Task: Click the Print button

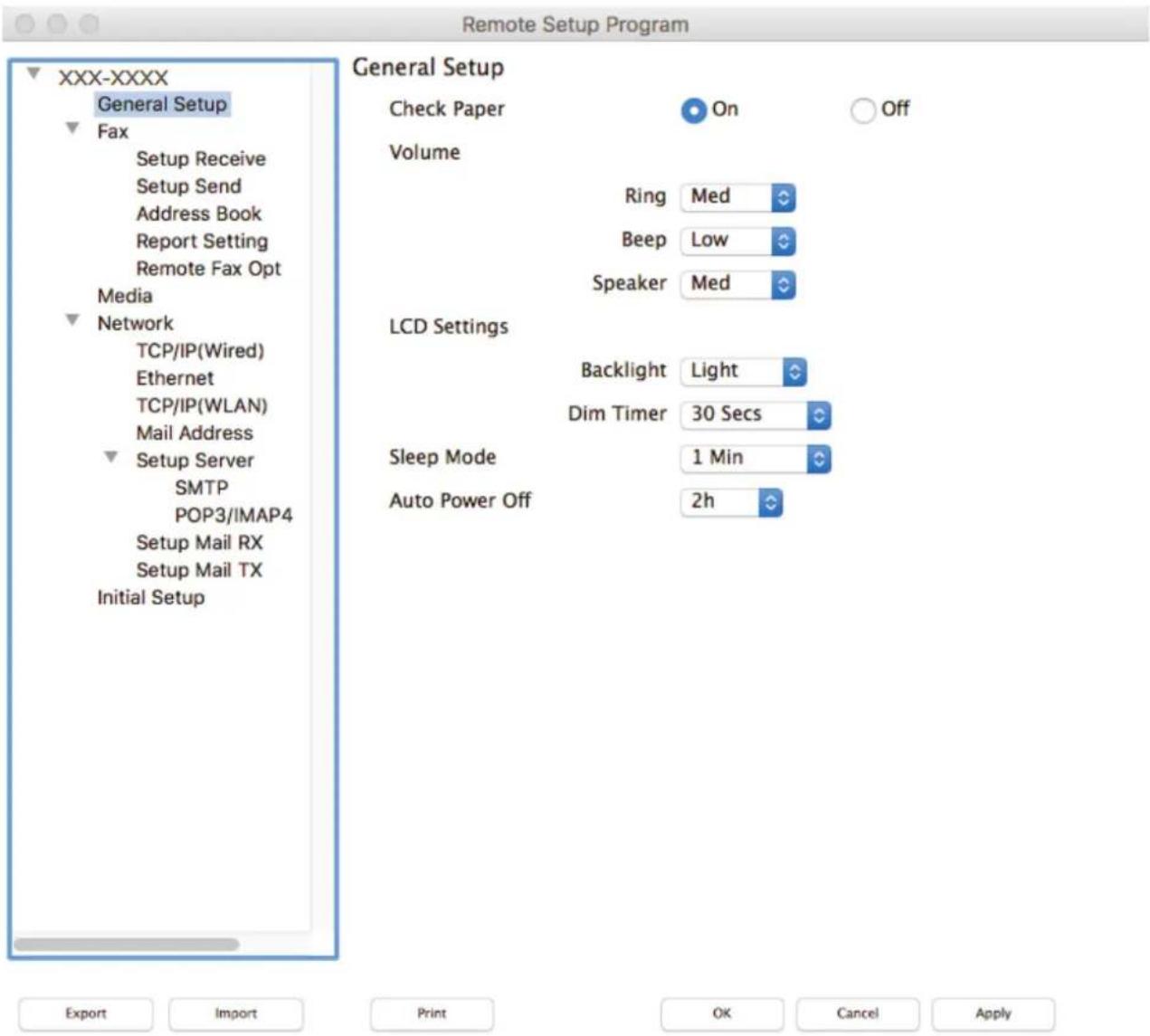Action: (x=432, y=1013)
